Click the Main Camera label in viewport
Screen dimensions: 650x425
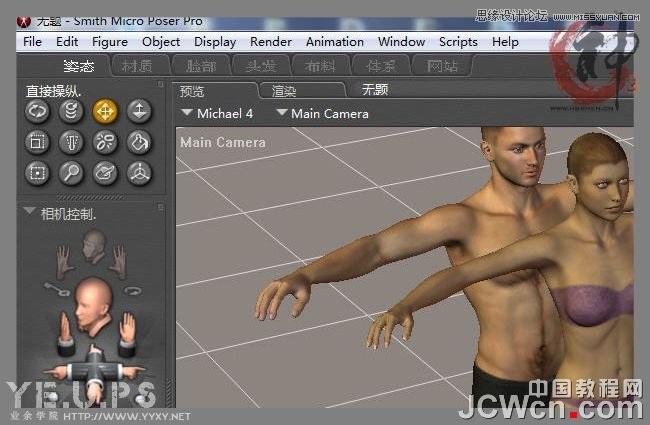(x=222, y=142)
